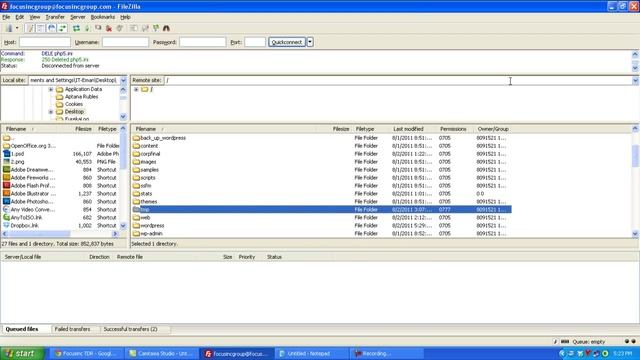Open the Bookmarks menu
This screenshot has width=640, height=360.
[103, 17]
